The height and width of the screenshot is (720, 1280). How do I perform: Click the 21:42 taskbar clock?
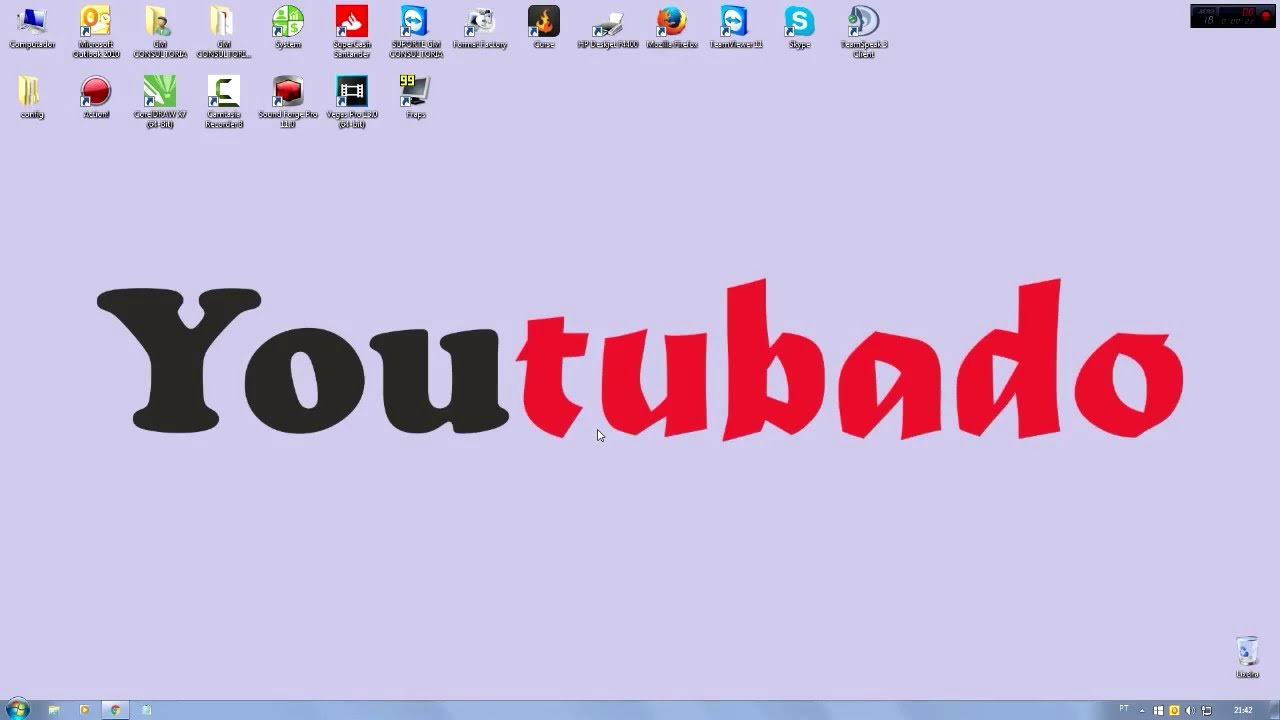coord(1243,710)
